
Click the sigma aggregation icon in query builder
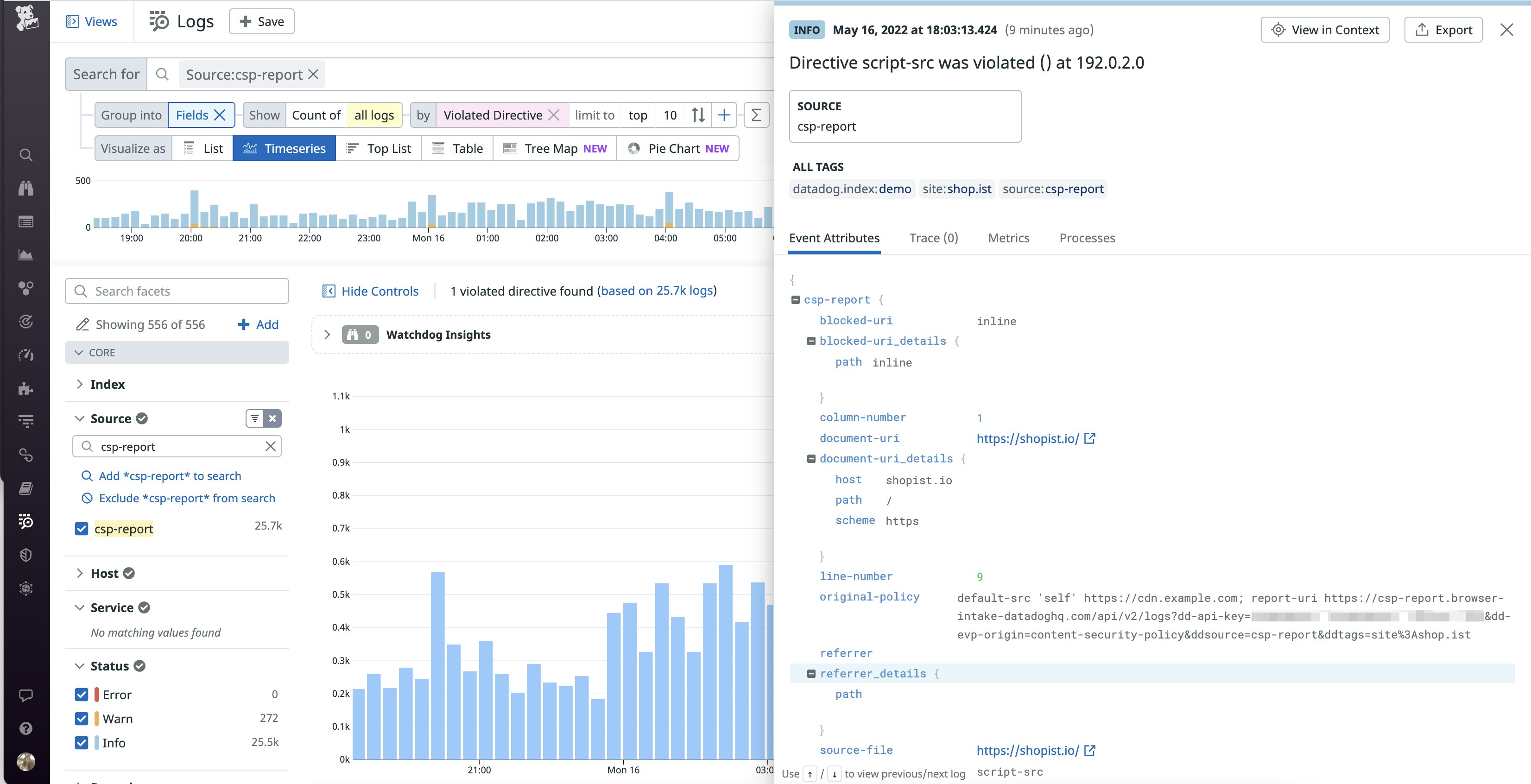click(x=755, y=115)
